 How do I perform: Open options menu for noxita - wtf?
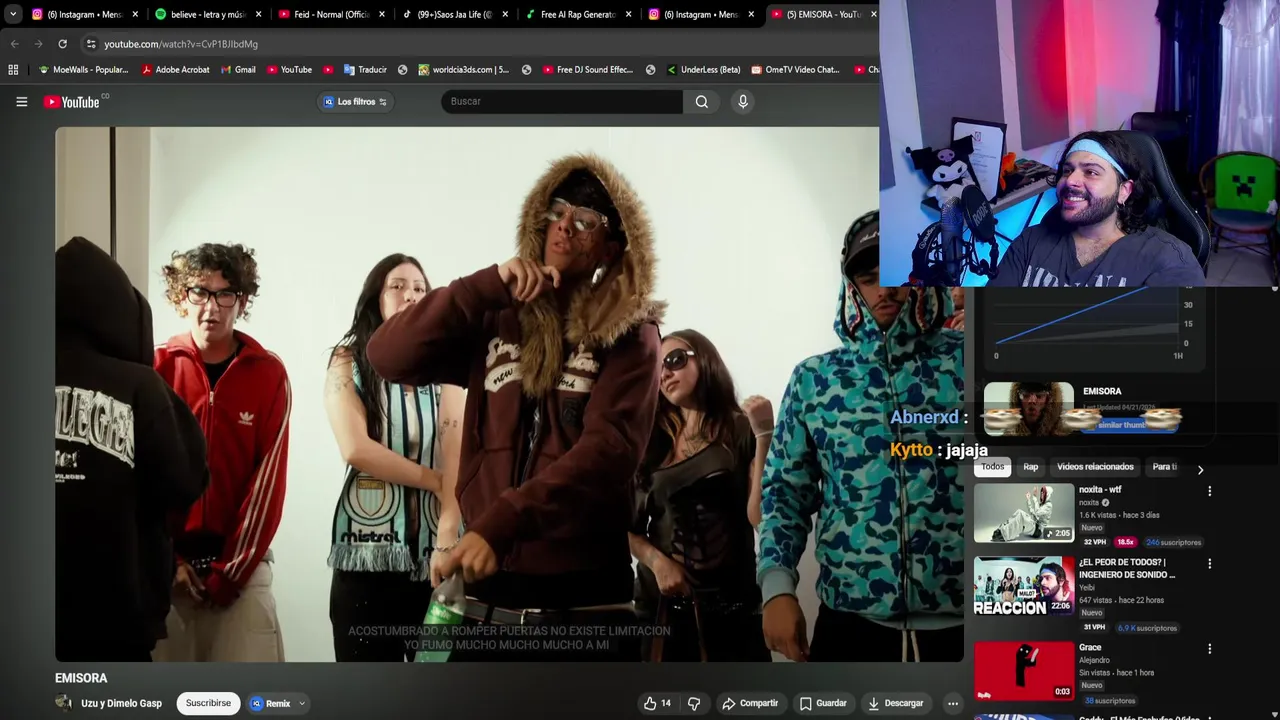(1209, 491)
